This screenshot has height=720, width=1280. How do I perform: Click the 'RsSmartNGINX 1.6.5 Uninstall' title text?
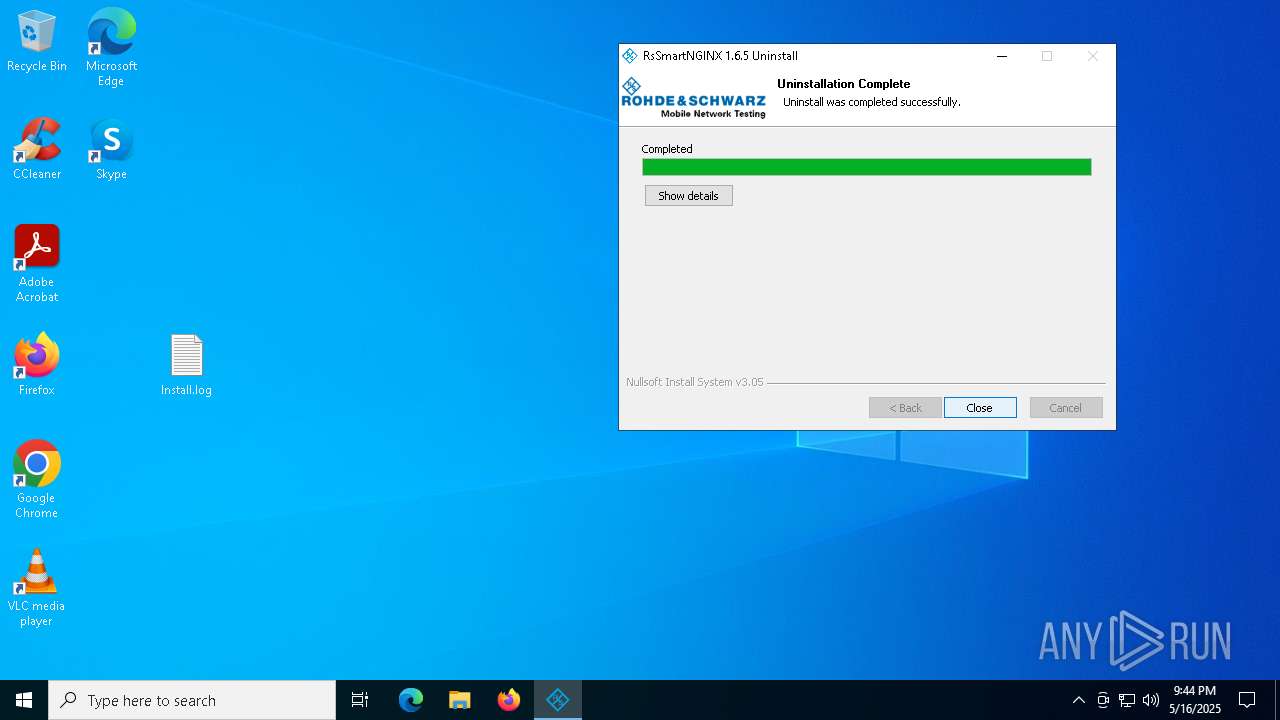coord(720,56)
